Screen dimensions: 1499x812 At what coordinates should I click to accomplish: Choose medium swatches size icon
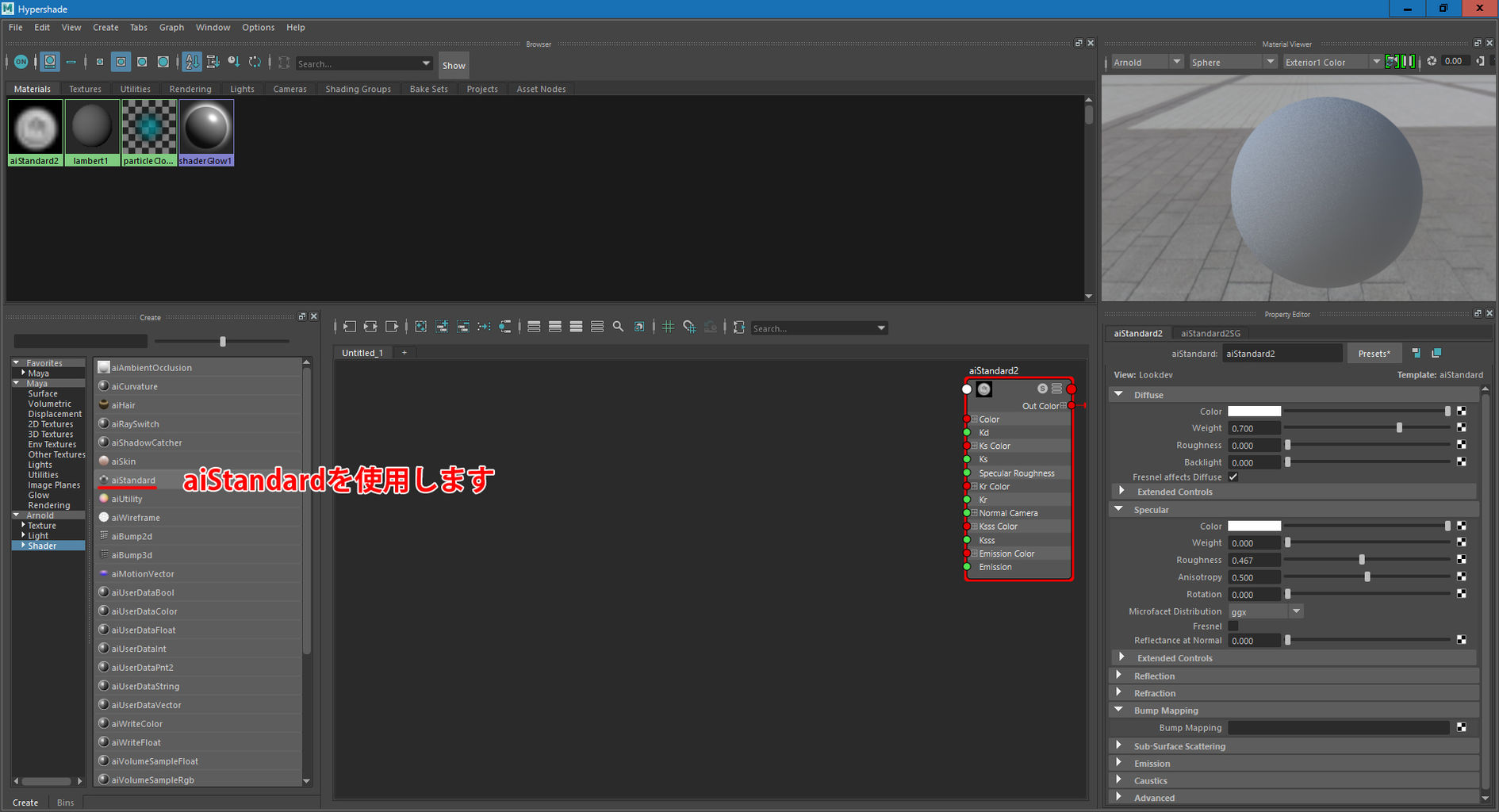pyautogui.click(x=121, y=62)
